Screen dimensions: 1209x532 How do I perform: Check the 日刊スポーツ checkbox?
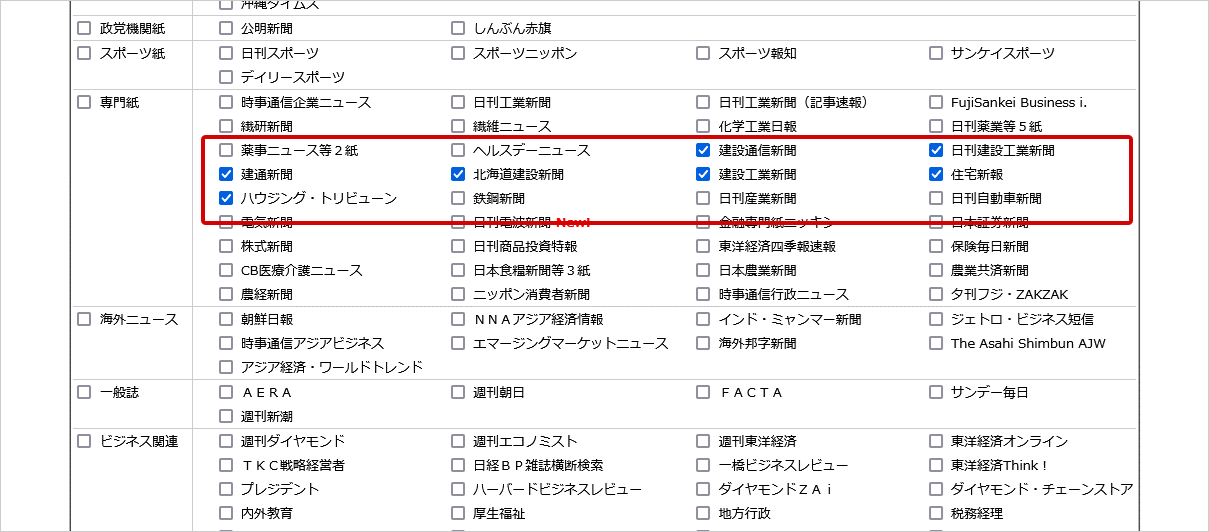tap(226, 53)
